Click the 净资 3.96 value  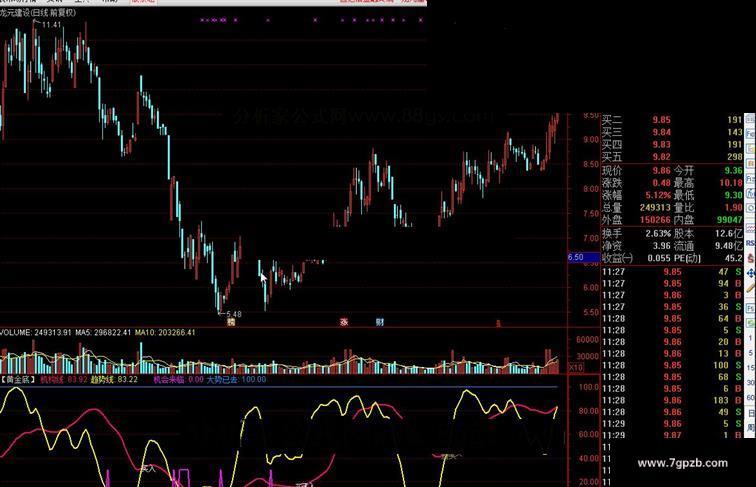(x=662, y=246)
